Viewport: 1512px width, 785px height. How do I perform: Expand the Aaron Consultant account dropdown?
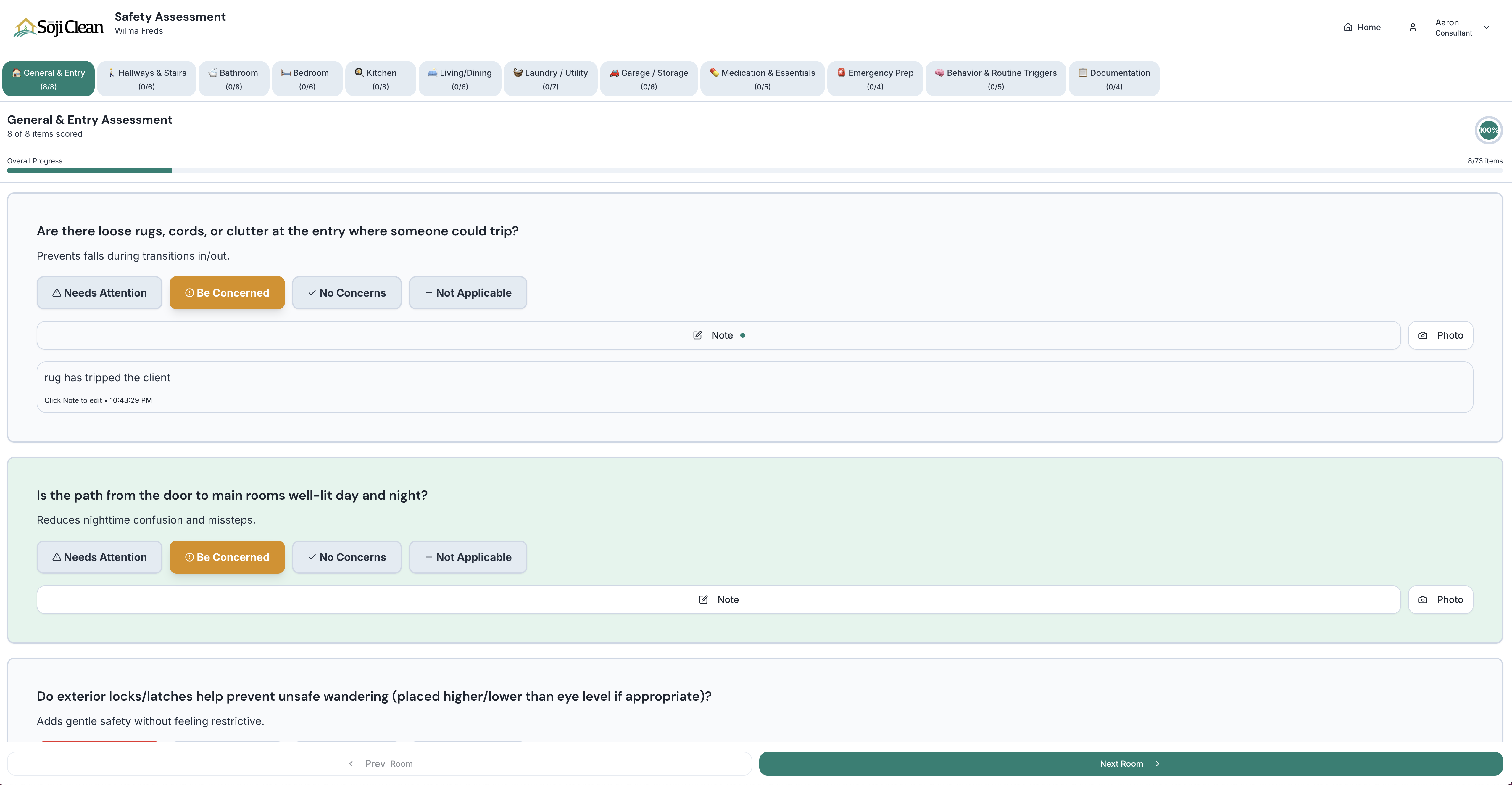pos(1486,27)
